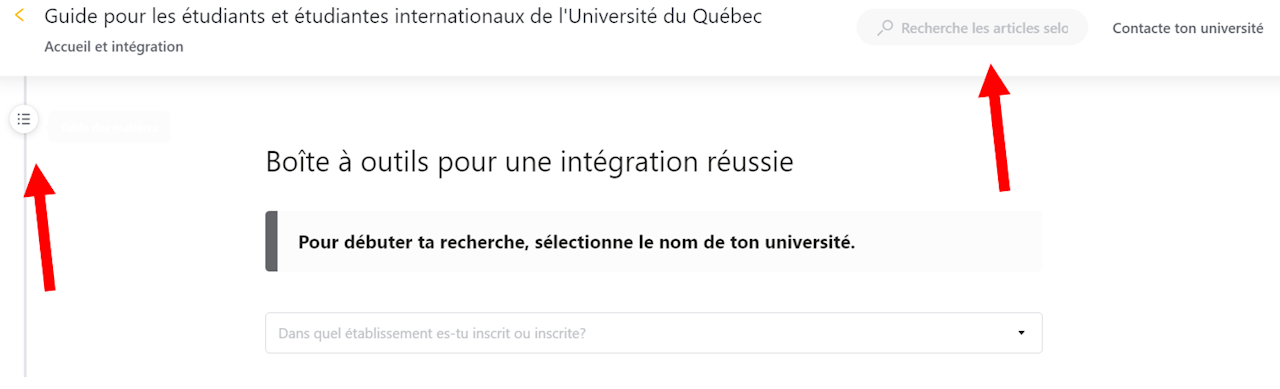Focus the "Recherche les articles" search field
This screenshot has height=389, width=1280.
[x=972, y=29]
